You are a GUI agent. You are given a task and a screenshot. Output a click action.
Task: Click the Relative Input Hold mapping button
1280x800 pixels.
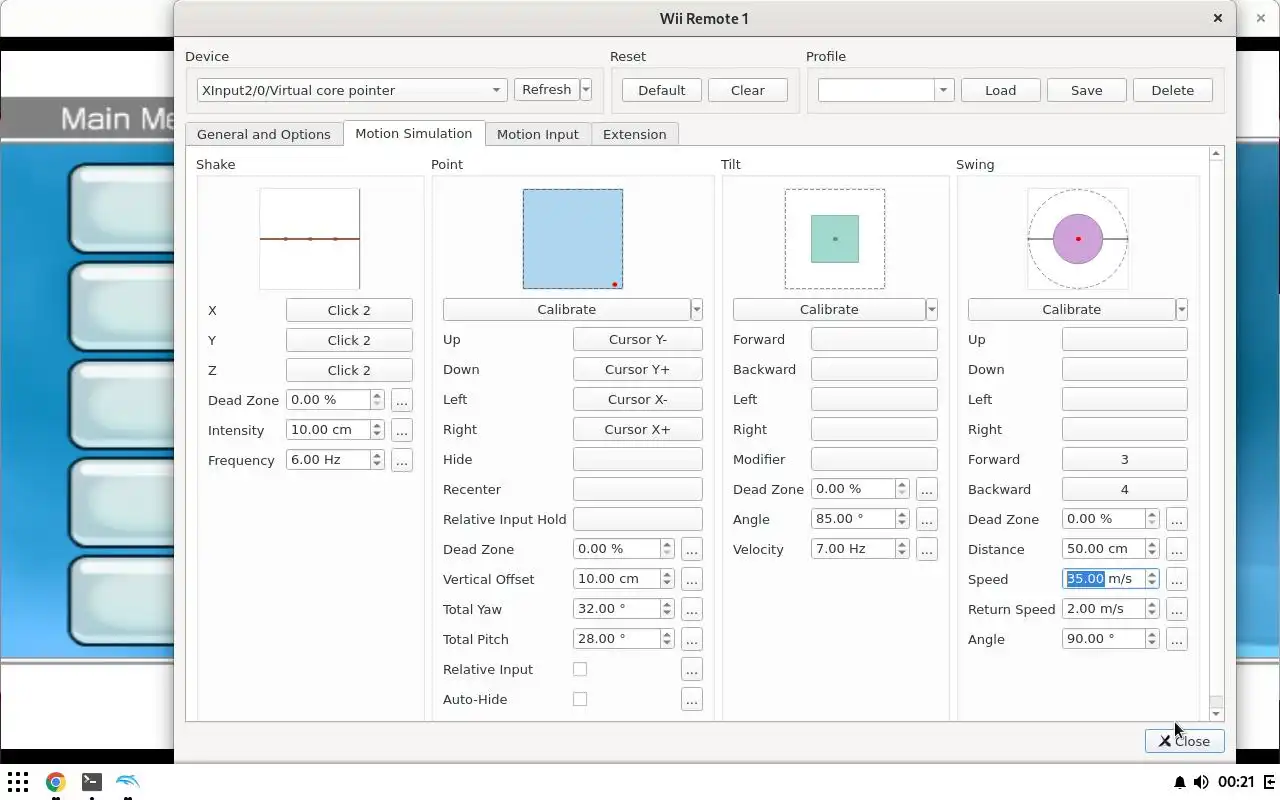[638, 519]
